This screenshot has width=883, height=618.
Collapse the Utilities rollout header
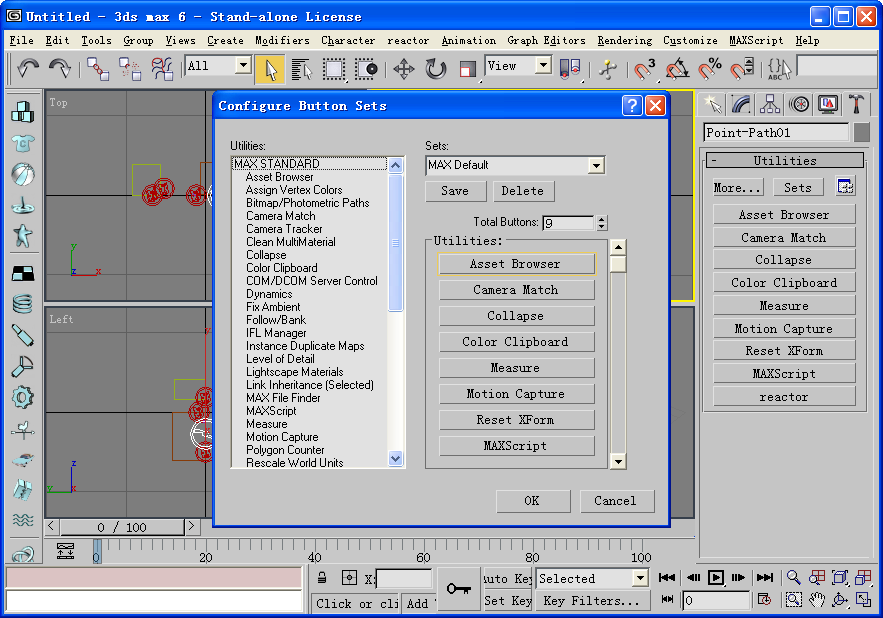click(784, 161)
